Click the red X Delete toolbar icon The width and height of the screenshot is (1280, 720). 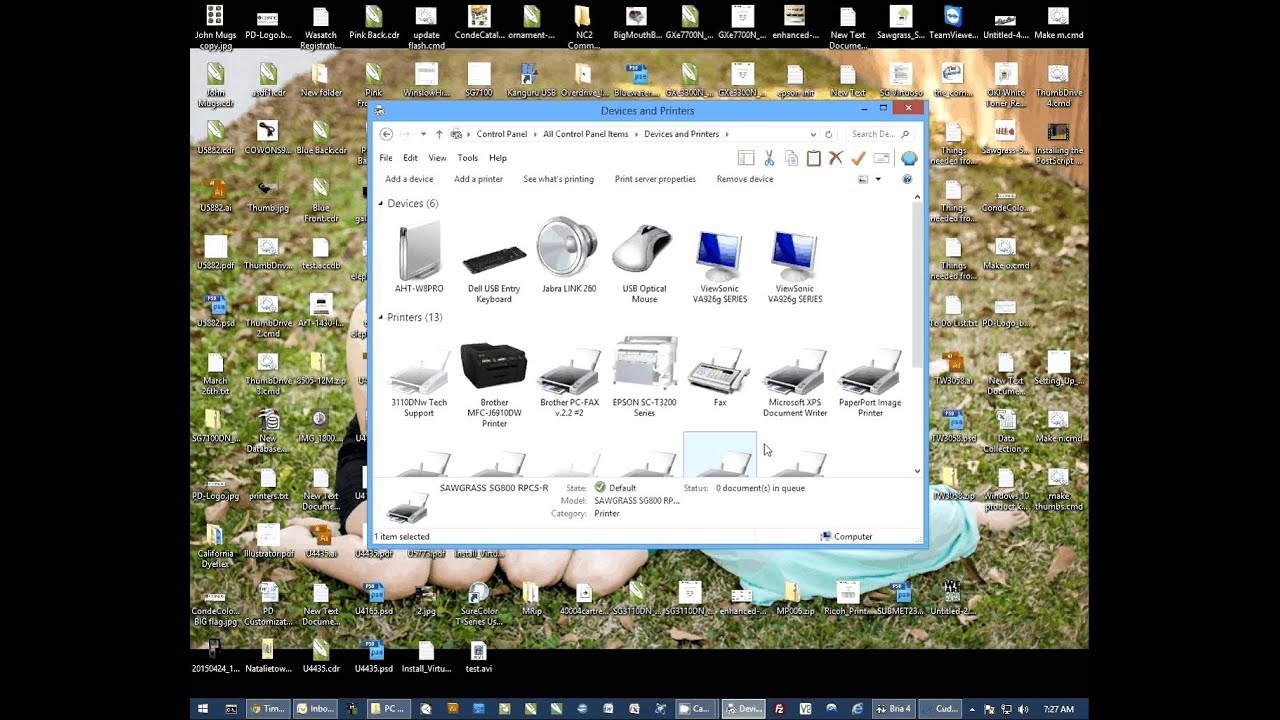coord(836,158)
